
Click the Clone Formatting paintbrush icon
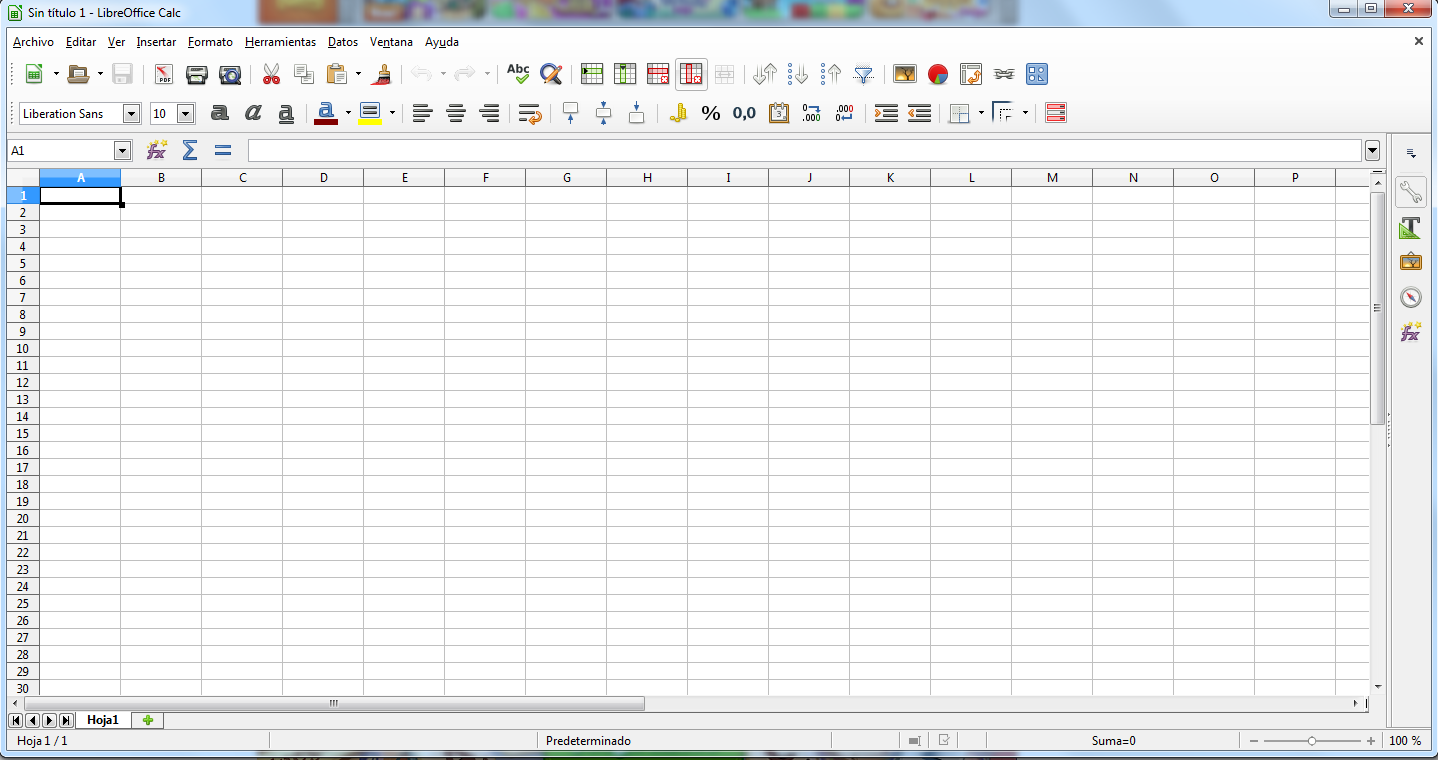tap(381, 74)
